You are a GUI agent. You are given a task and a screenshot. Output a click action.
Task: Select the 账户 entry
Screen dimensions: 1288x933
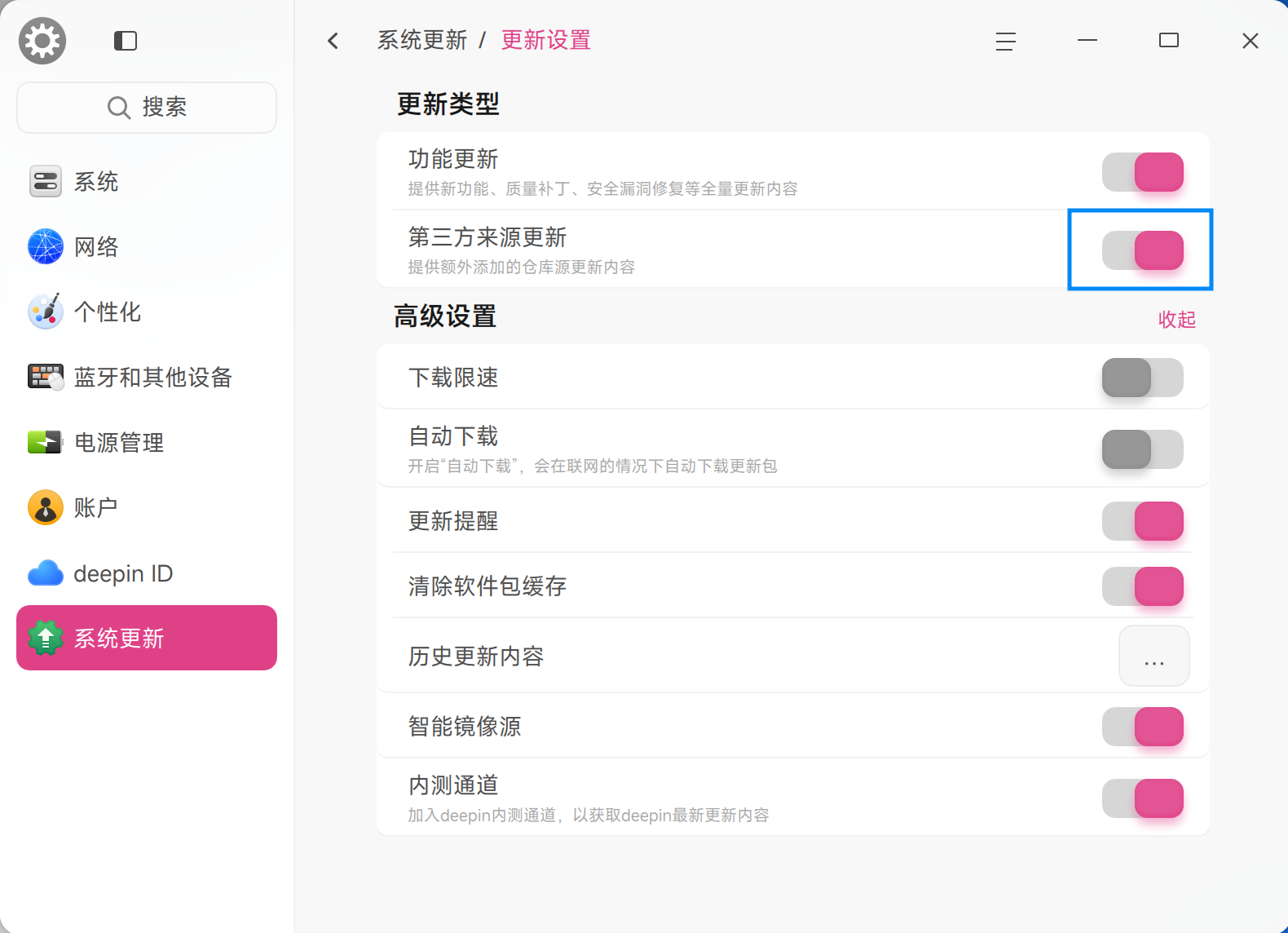pyautogui.click(x=147, y=507)
